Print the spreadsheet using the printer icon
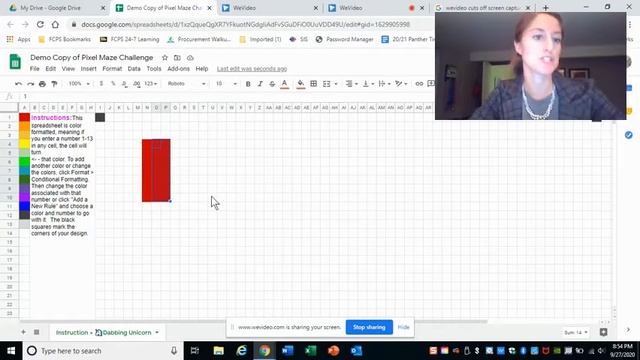Image resolution: width=640 pixels, height=360 pixels. click(x=42, y=84)
